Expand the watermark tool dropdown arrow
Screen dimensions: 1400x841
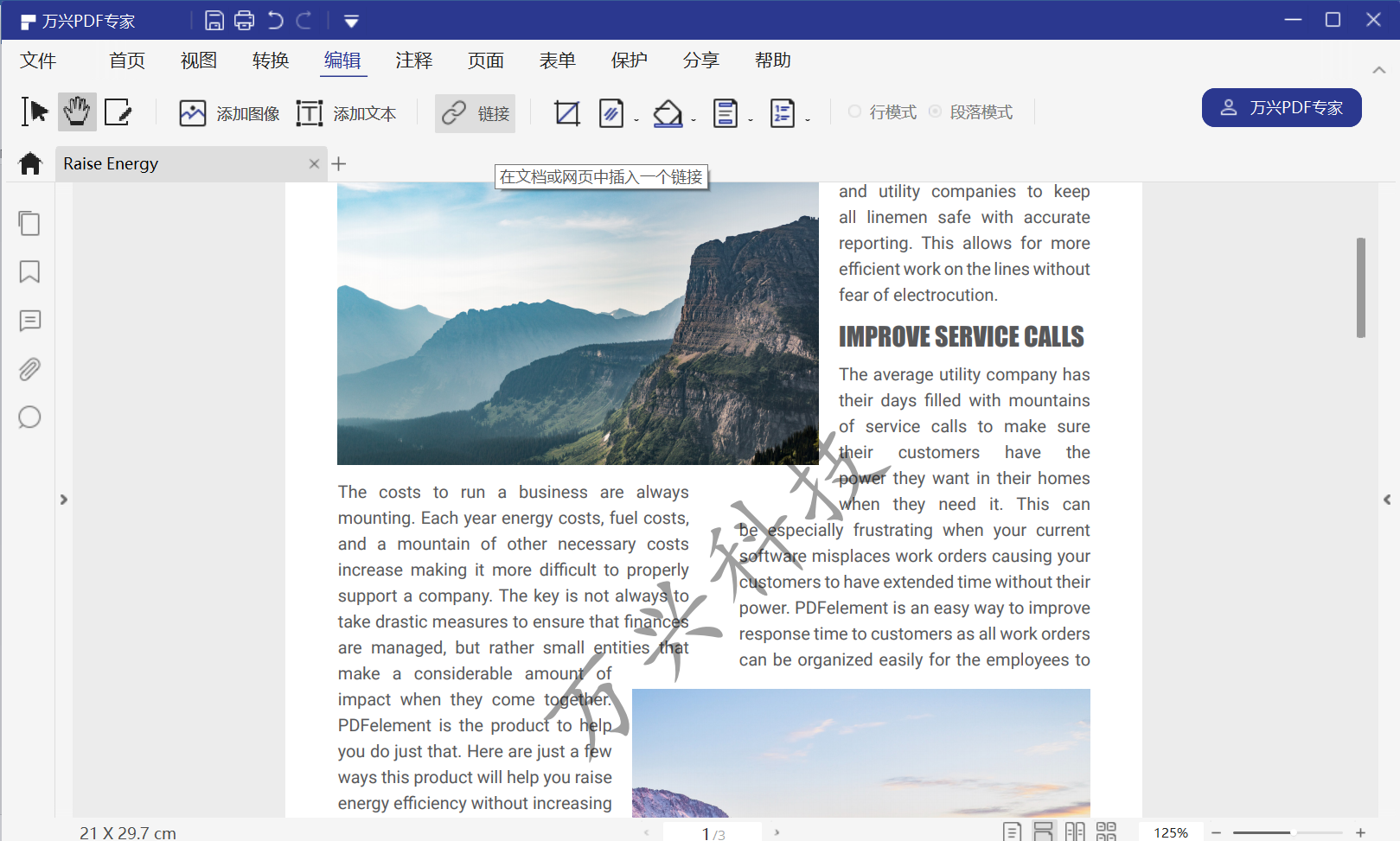click(636, 120)
